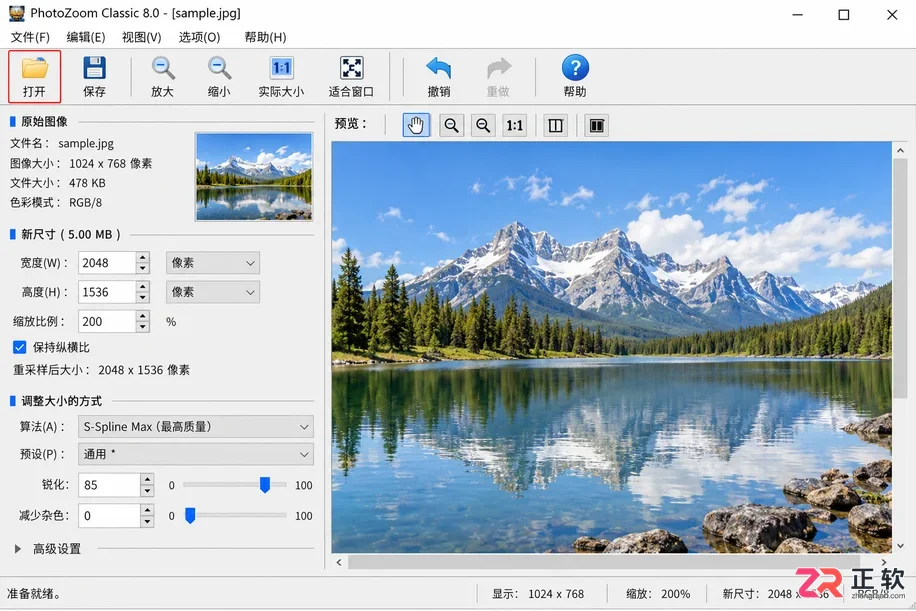Set preview to 1:1 in preview bar
The image size is (916, 611).
point(515,125)
